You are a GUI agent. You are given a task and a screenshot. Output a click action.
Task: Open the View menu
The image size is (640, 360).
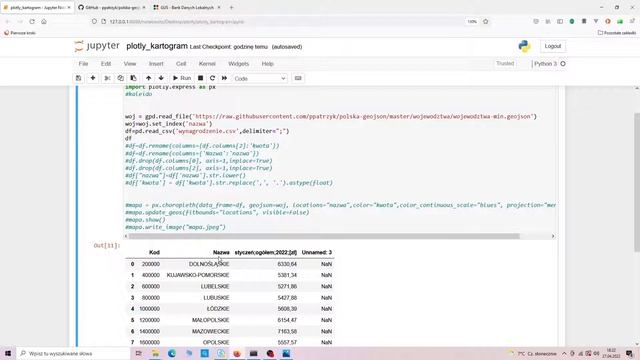pos(130,64)
